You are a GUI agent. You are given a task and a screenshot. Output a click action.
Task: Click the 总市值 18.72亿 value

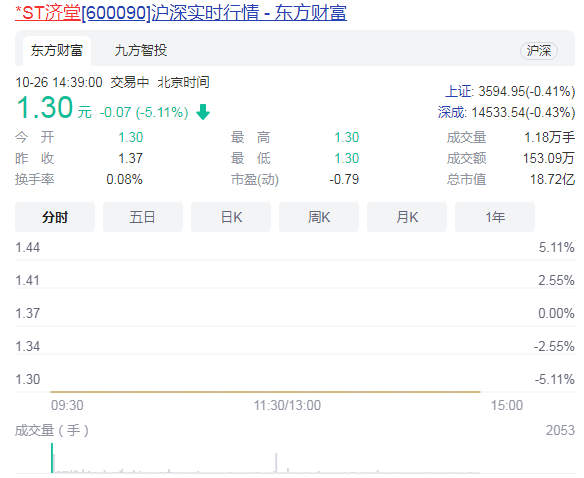[x=552, y=180]
